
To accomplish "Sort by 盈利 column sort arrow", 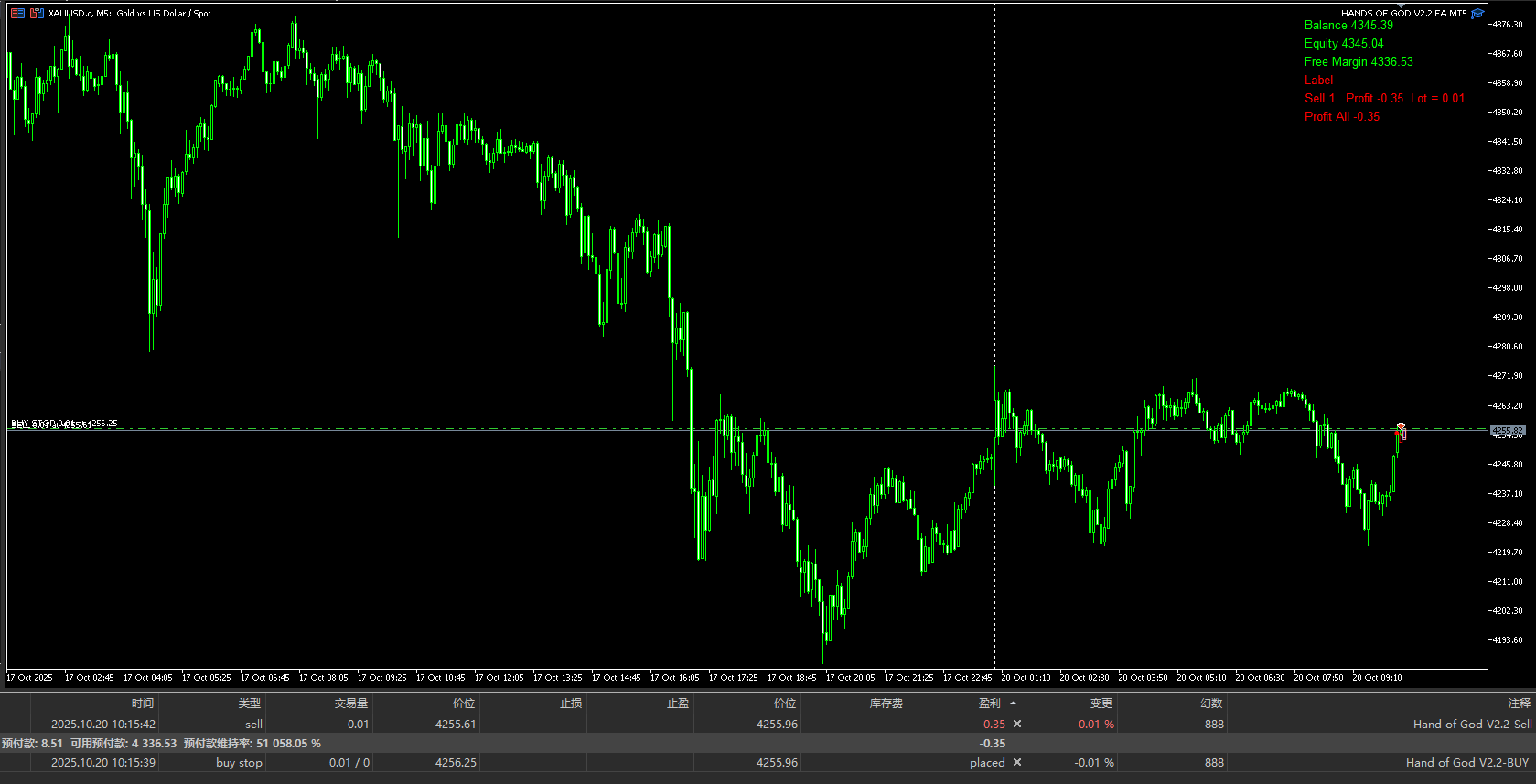I will (1013, 703).
